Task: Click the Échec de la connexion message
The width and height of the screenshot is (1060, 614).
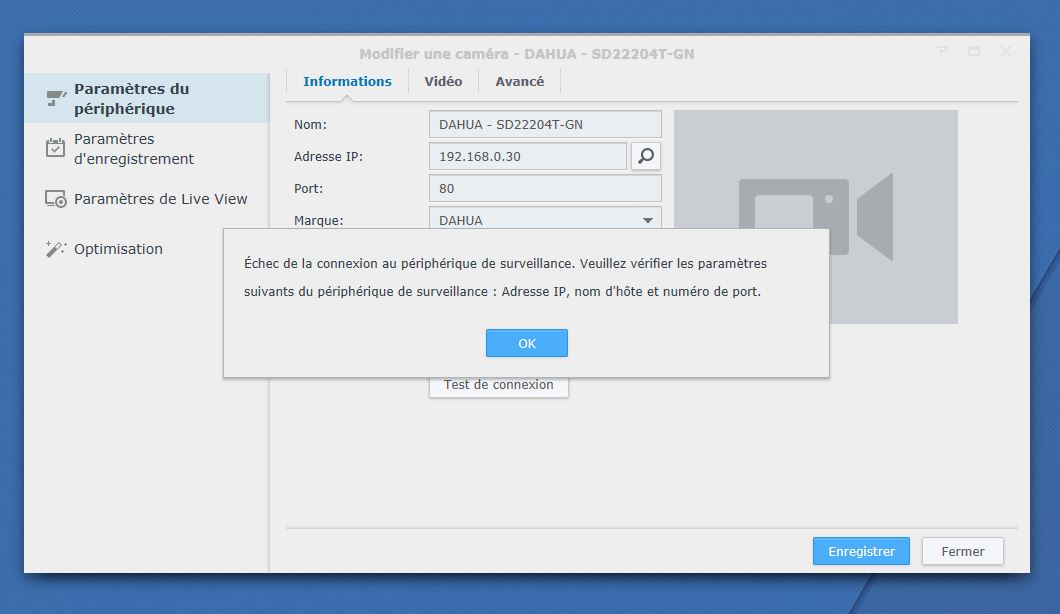Action: 505,277
